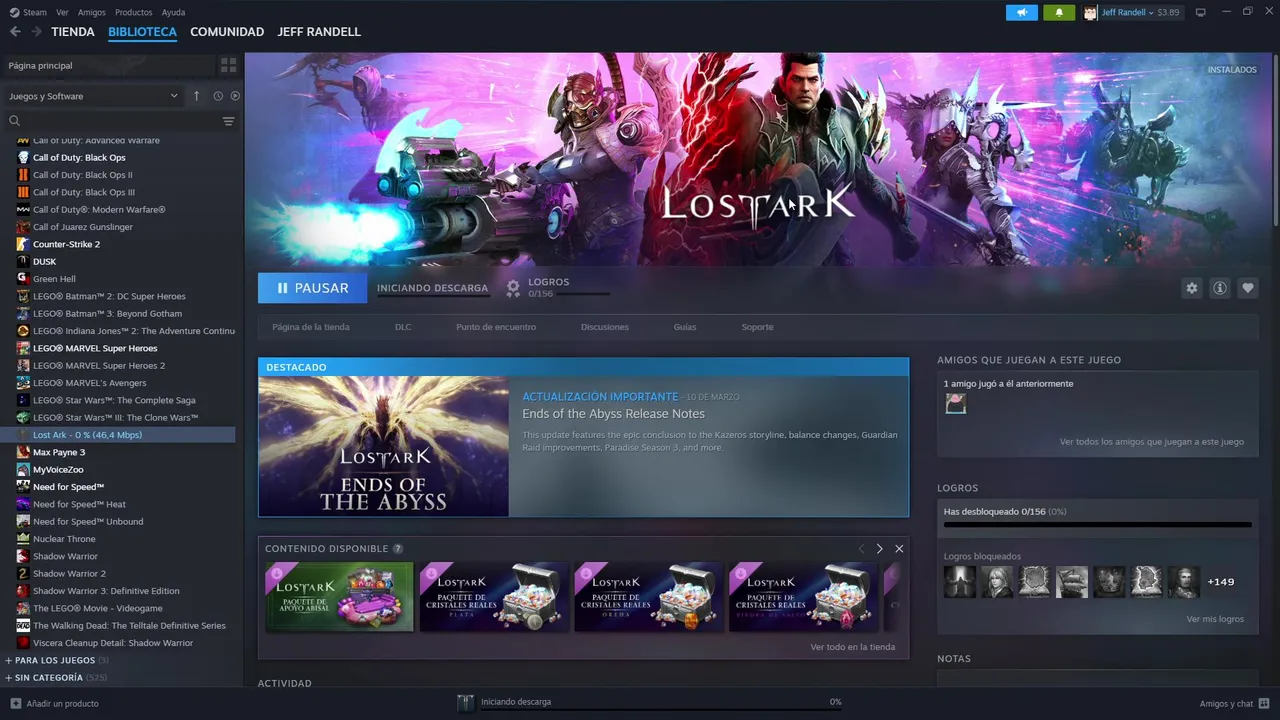1280x720 pixels.
Task: Open the Discusiones tab
Action: click(x=605, y=327)
